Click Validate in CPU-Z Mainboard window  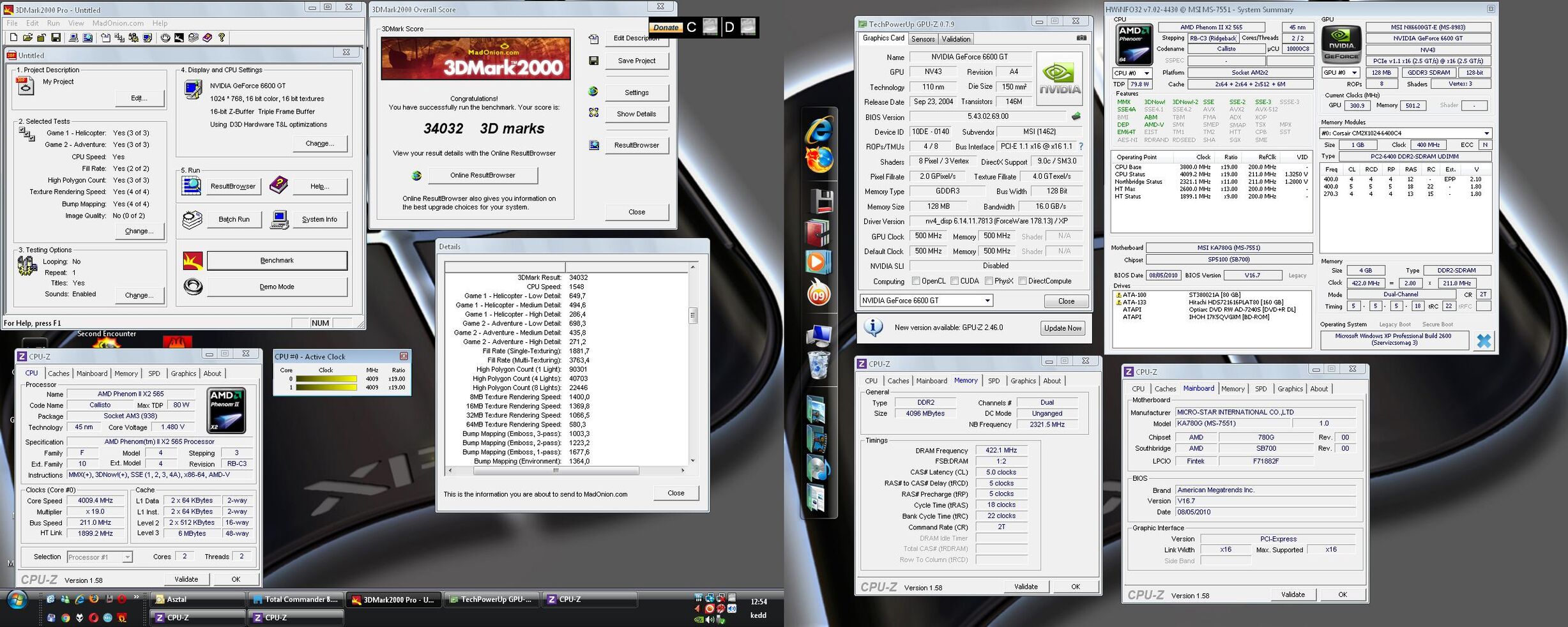(x=1293, y=594)
